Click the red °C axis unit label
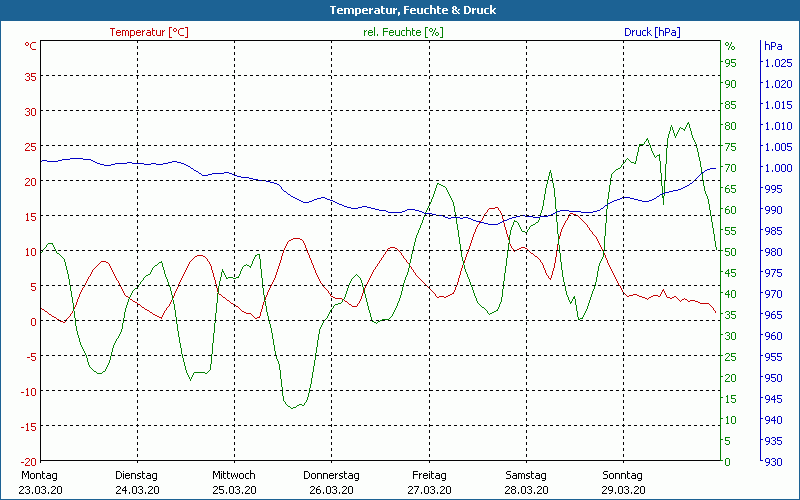The width and height of the screenshot is (800, 500). pos(31,46)
